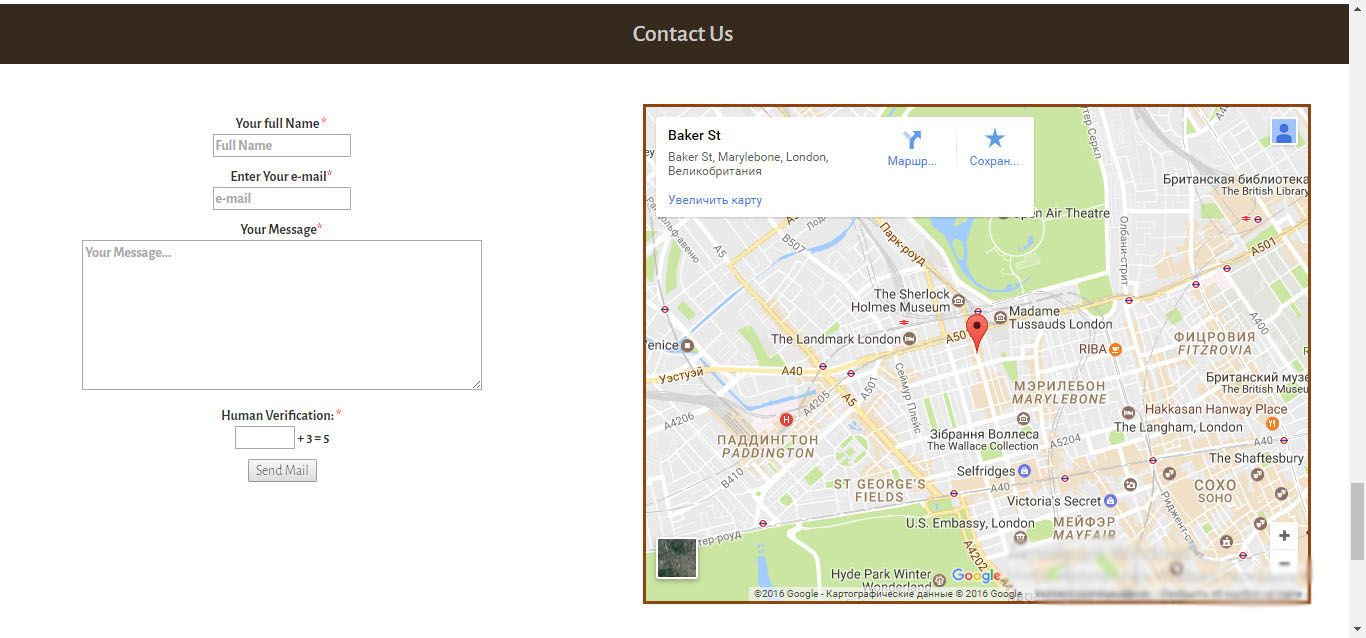This screenshot has width=1366, height=638.
Task: Click the red hospital H marker in Paddington
Action: point(786,420)
